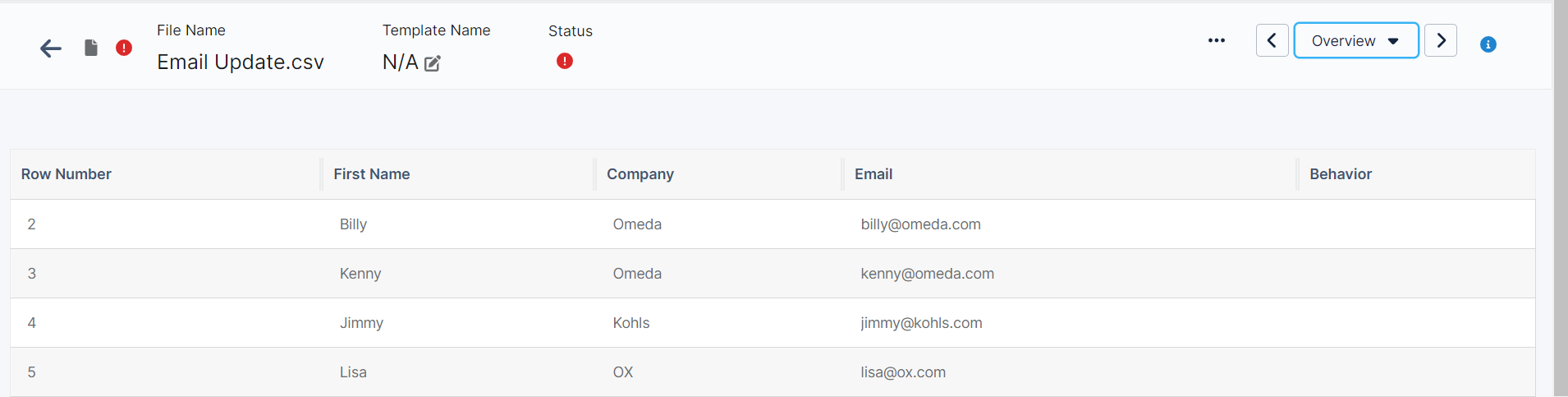Click the red Status alert icon
Image resolution: width=1568 pixels, height=397 pixels.
[x=565, y=61]
